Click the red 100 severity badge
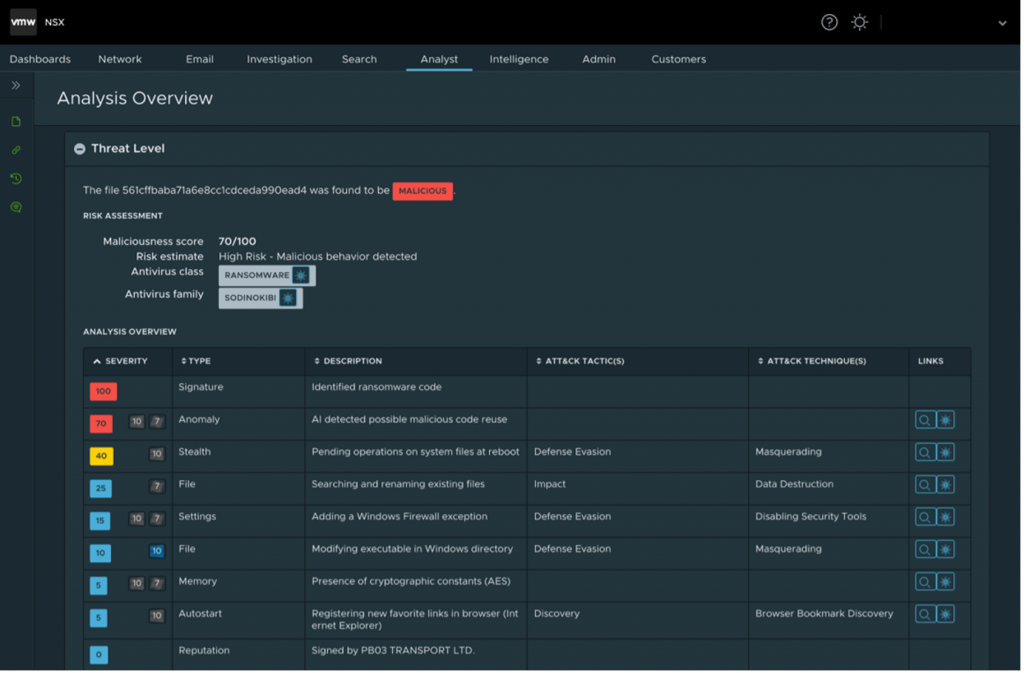This screenshot has width=1024, height=673. point(103,392)
